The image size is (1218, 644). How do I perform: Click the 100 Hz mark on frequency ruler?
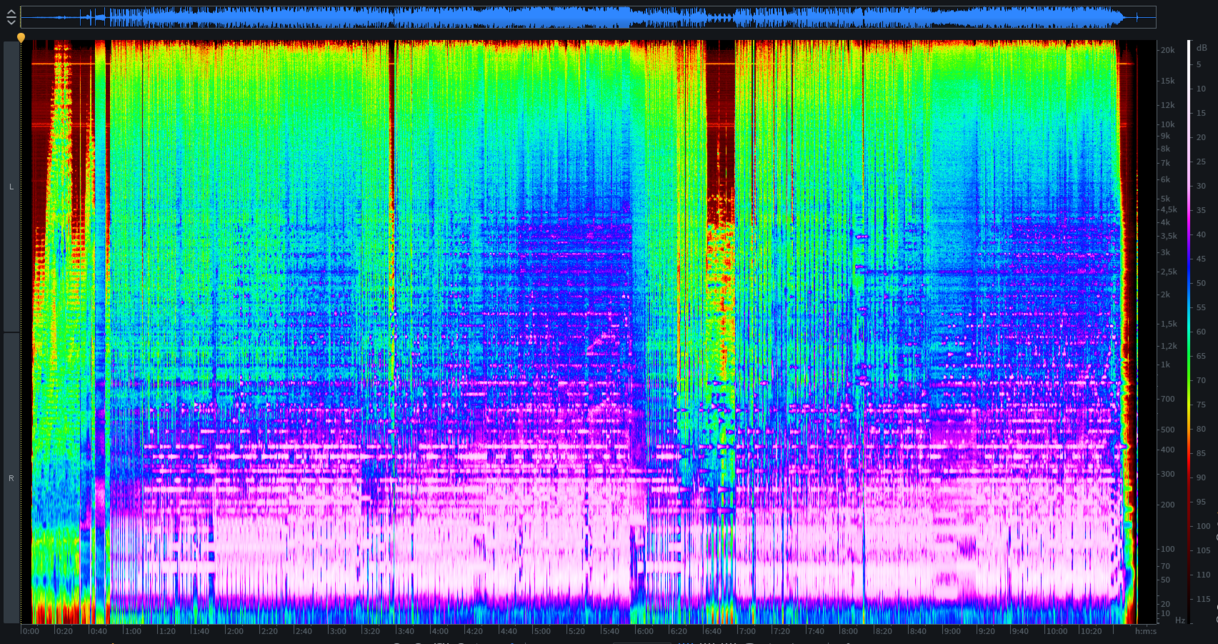[1166, 549]
